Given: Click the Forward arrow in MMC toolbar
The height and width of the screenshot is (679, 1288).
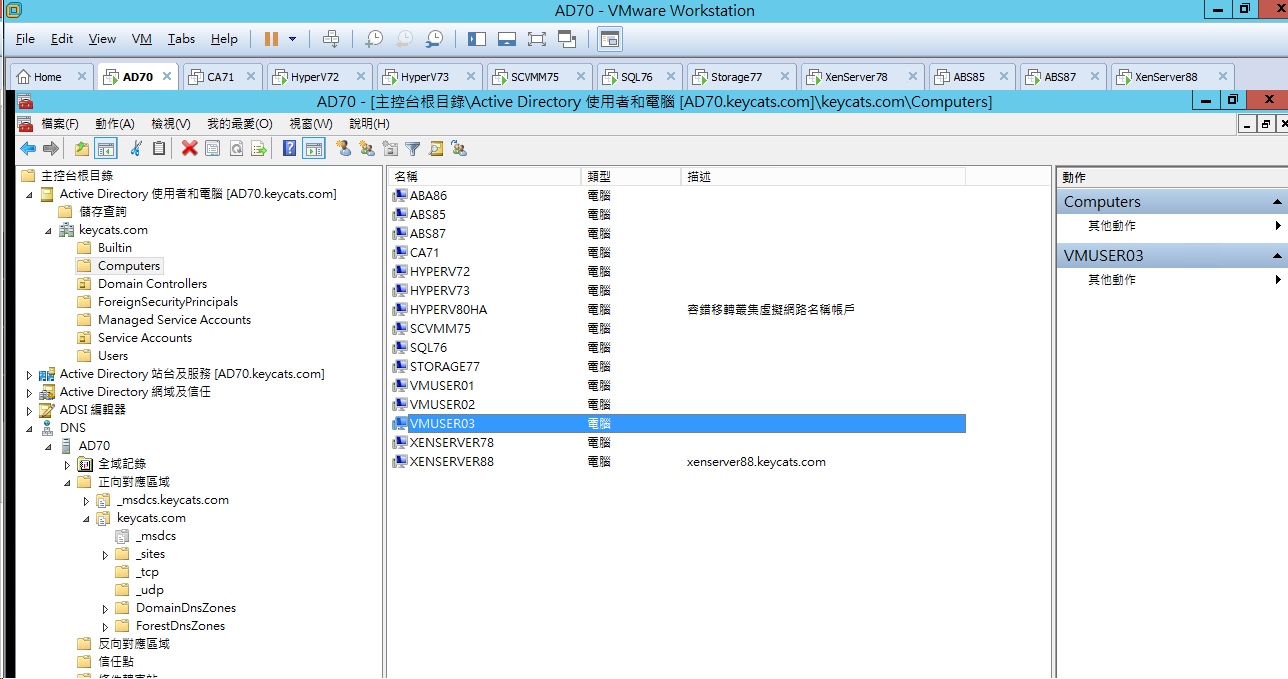Looking at the screenshot, I should pyautogui.click(x=50, y=149).
